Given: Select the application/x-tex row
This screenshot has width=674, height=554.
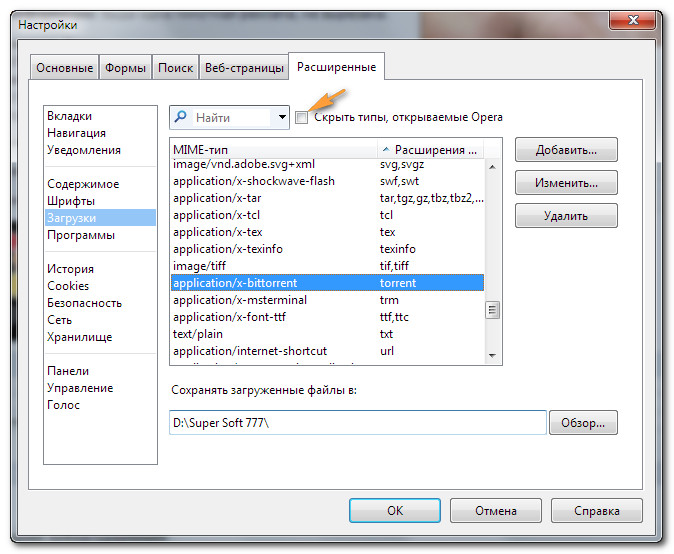Looking at the screenshot, I should [x=328, y=232].
